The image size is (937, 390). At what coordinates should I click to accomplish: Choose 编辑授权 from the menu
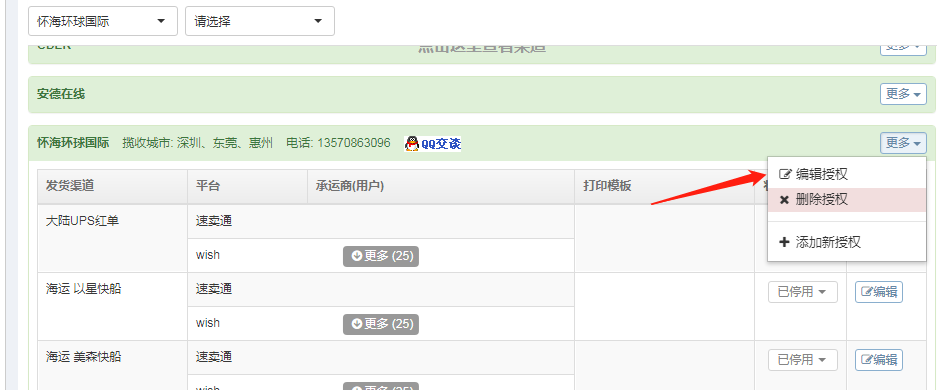[846, 174]
